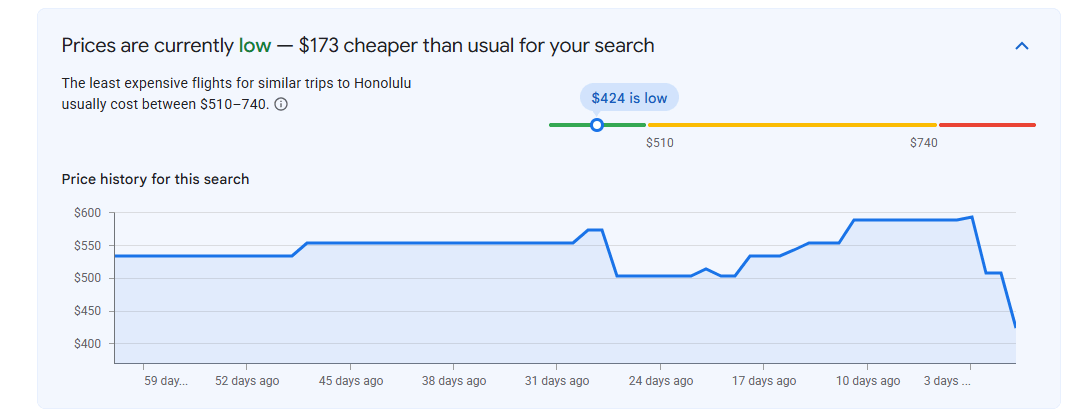Select the '45 days ago' axis label
Screen dimensions: 1078x418
(x=351, y=380)
